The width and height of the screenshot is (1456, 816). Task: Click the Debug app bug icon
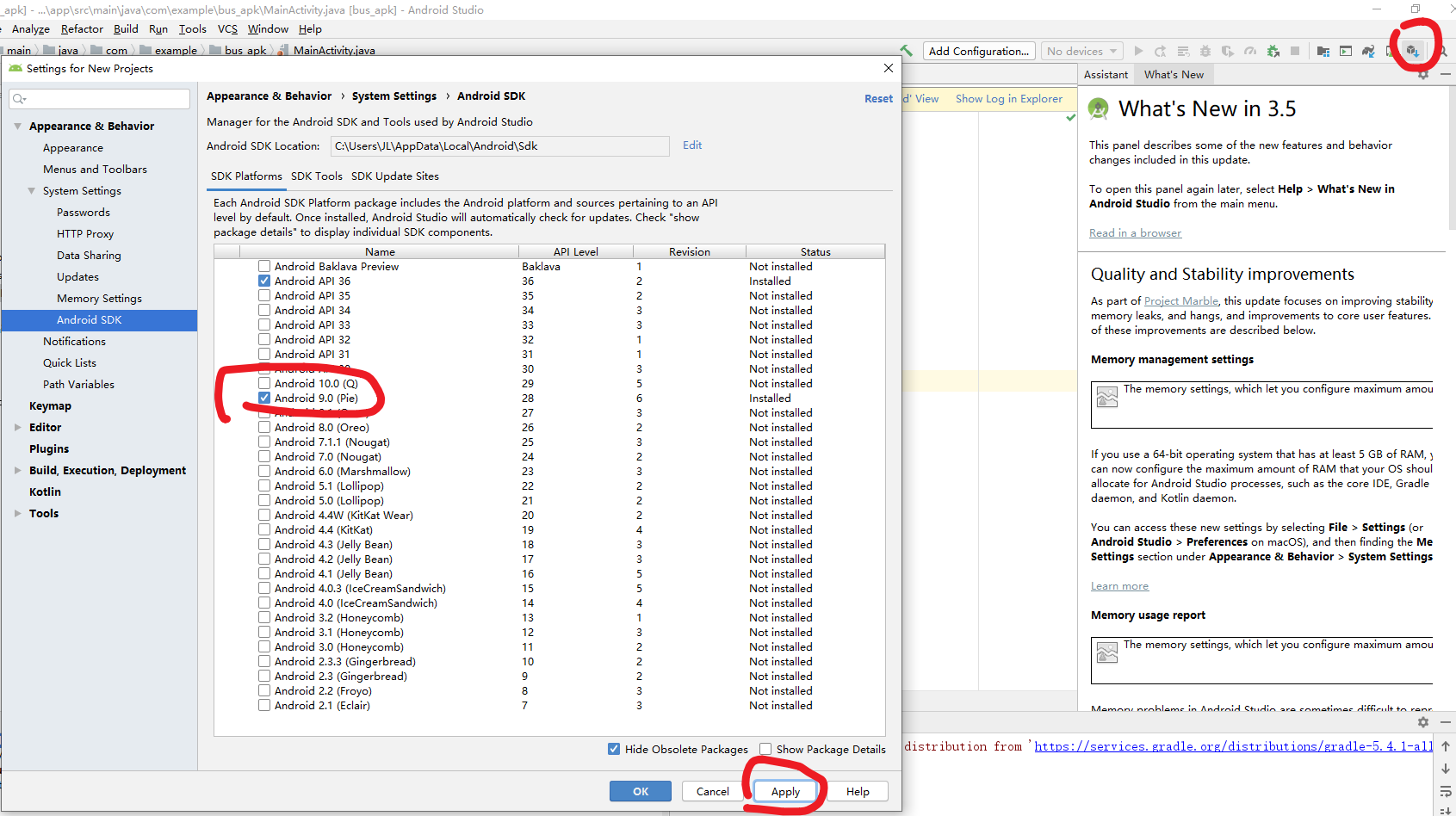coord(1205,51)
